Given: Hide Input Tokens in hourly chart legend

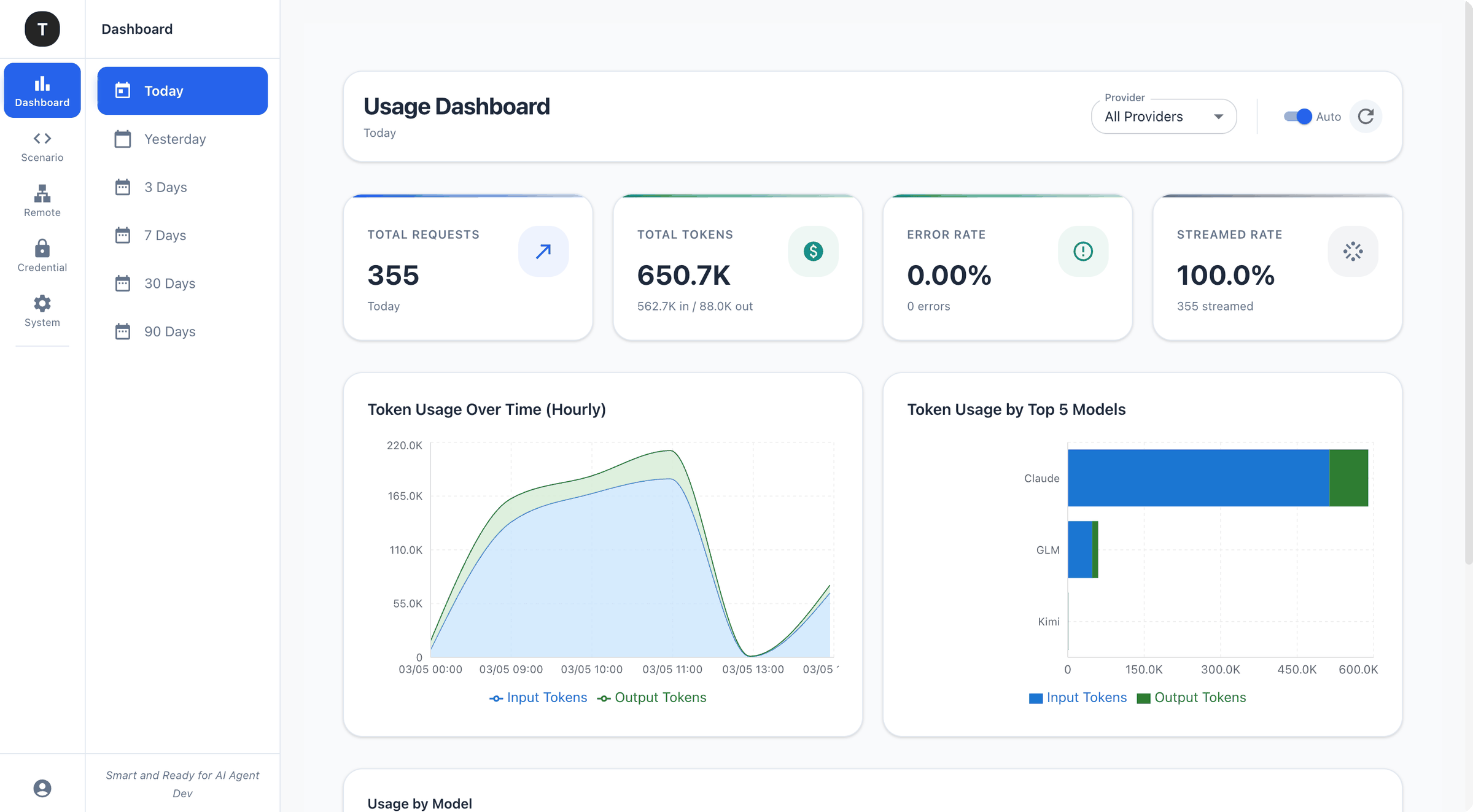Looking at the screenshot, I should point(538,697).
